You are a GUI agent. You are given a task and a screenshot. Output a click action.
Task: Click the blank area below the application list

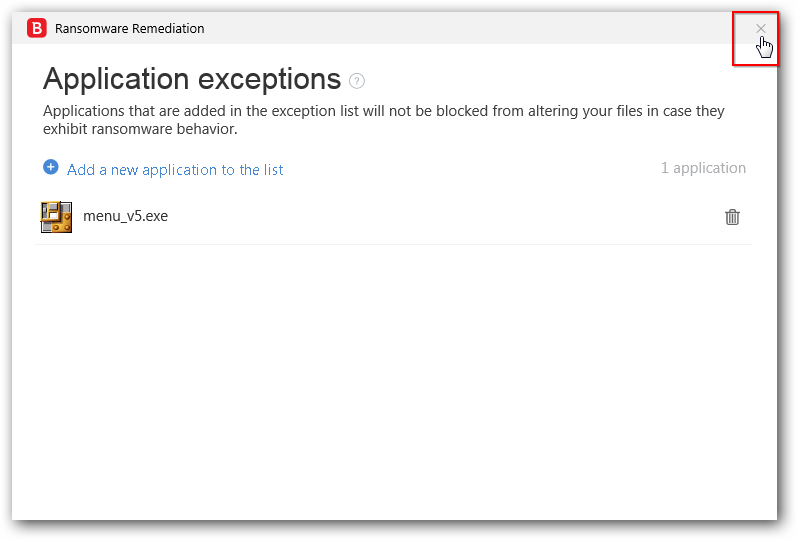click(x=394, y=380)
